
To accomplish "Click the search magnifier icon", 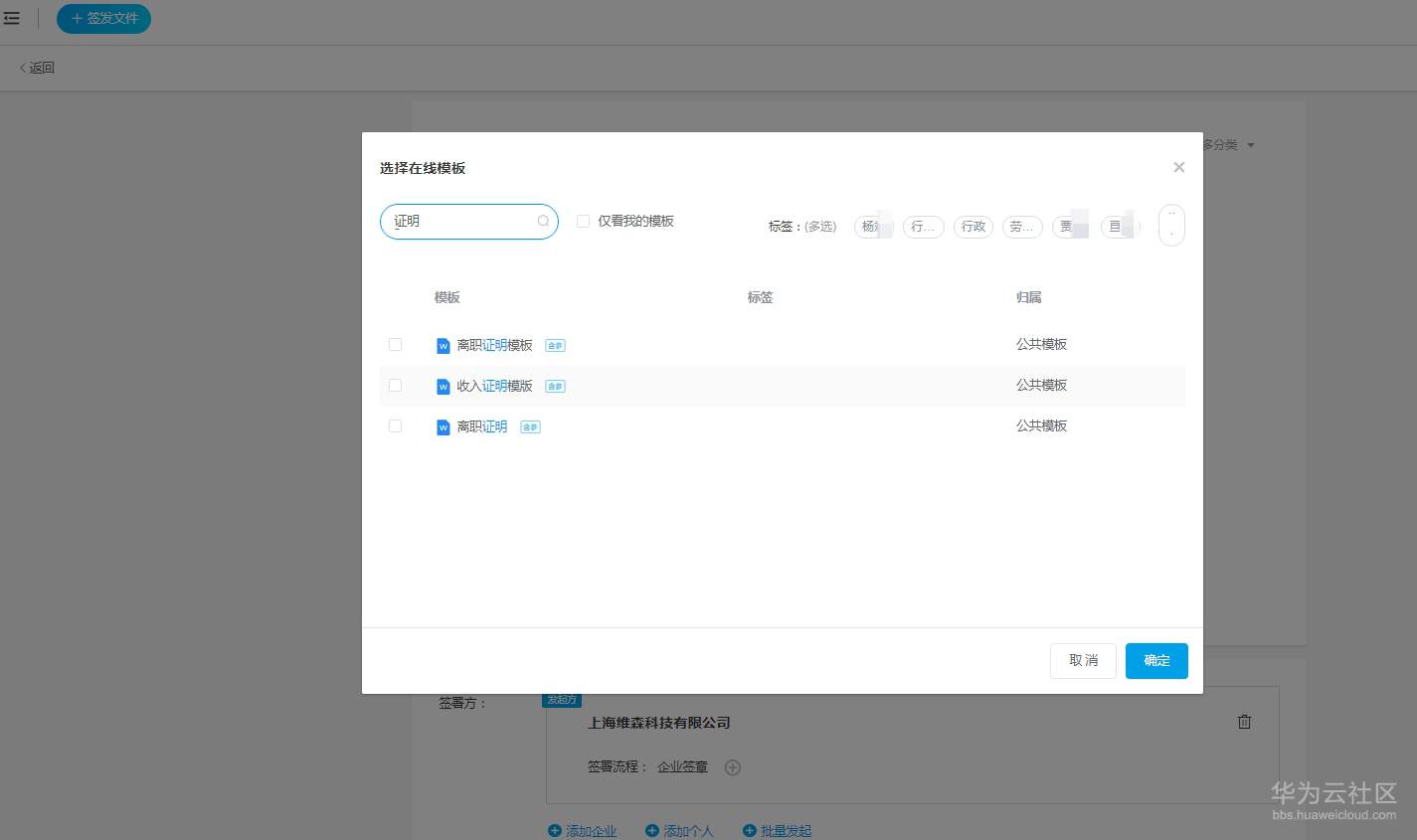I will coord(543,222).
